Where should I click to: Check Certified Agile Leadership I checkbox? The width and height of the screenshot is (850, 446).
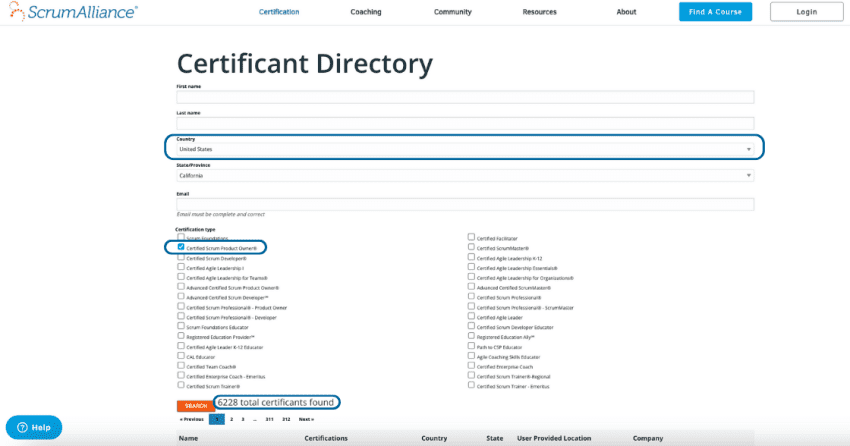[181, 267]
